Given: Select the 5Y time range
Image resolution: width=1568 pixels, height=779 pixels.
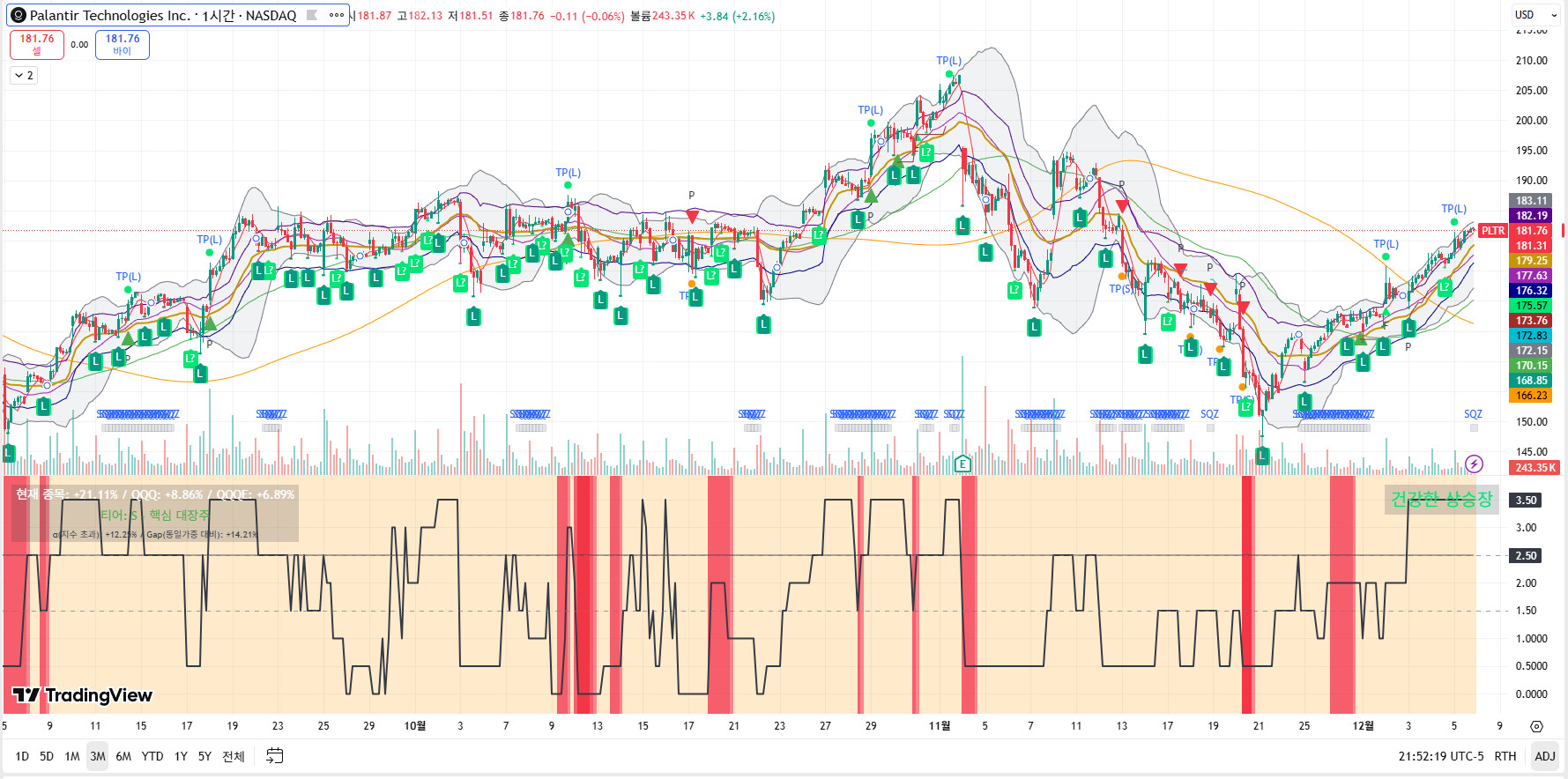Looking at the screenshot, I should pyautogui.click(x=204, y=756).
